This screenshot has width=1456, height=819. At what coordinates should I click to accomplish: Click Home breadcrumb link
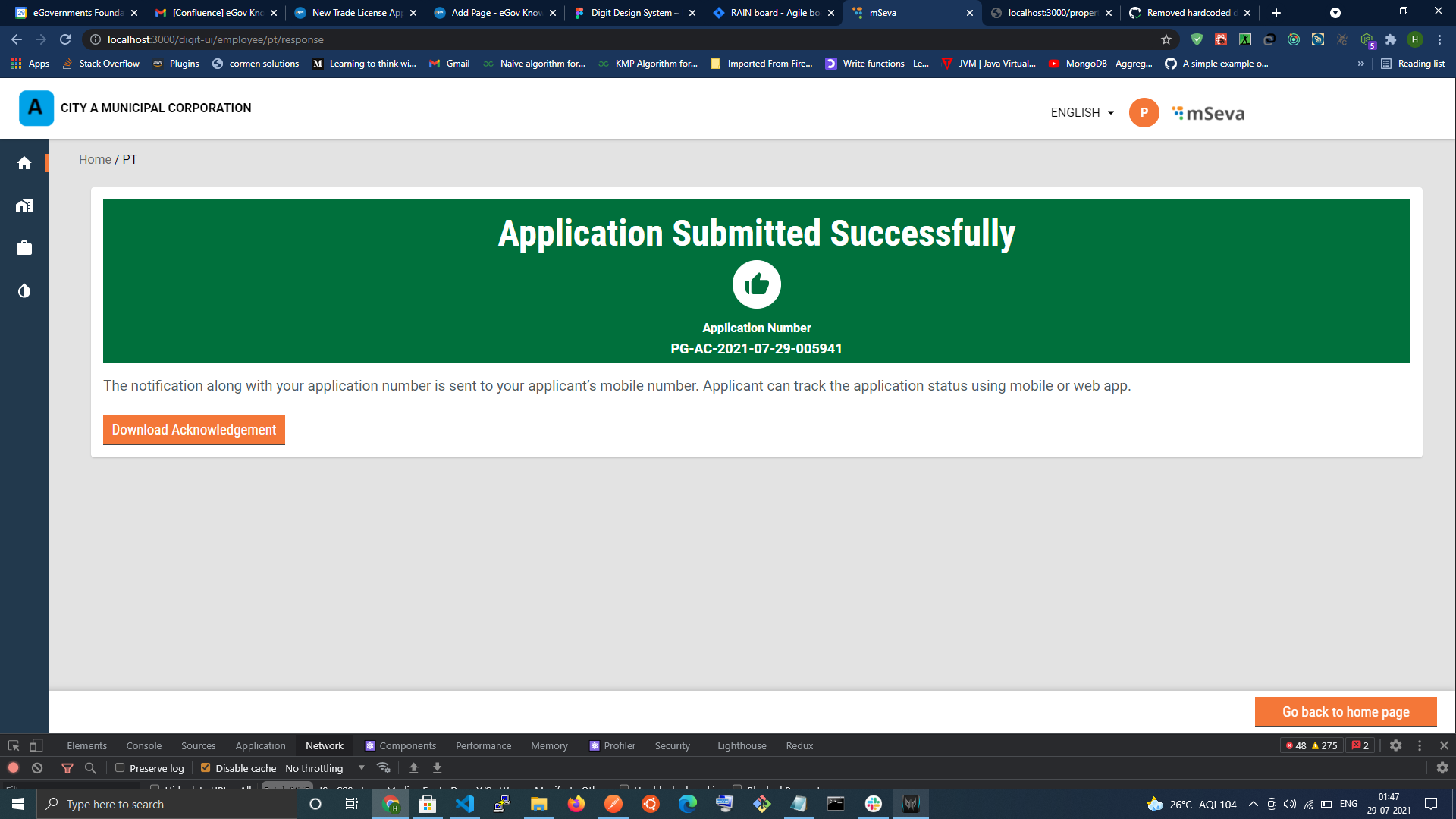(x=95, y=160)
